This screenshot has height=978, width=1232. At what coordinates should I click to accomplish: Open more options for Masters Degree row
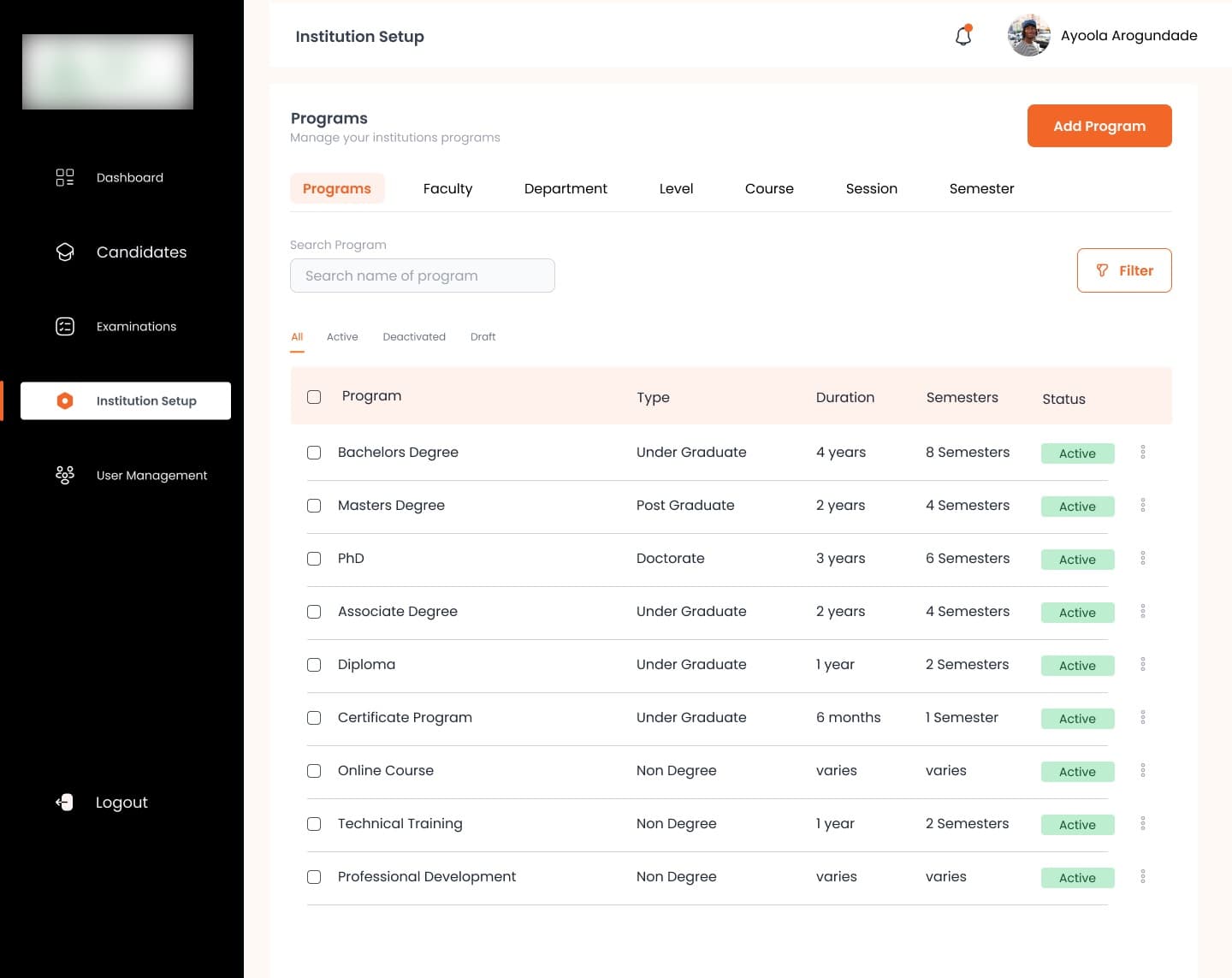click(1143, 505)
